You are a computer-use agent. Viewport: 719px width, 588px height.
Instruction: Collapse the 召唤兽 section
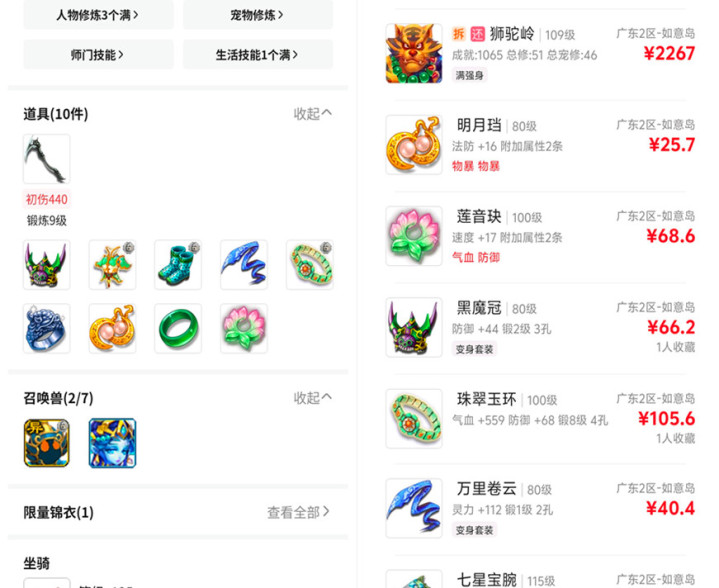coord(312,398)
